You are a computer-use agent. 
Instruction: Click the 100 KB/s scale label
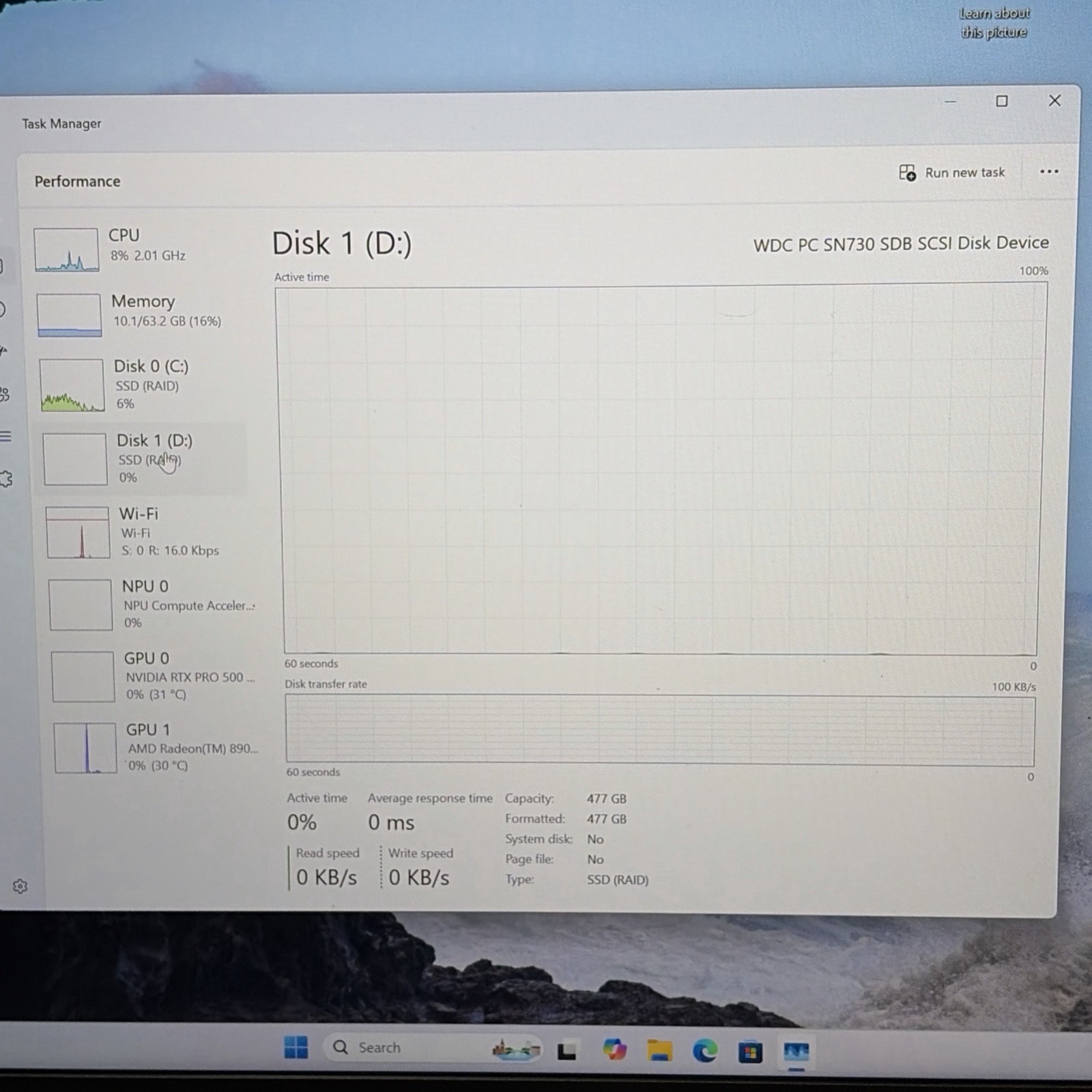tap(1014, 687)
